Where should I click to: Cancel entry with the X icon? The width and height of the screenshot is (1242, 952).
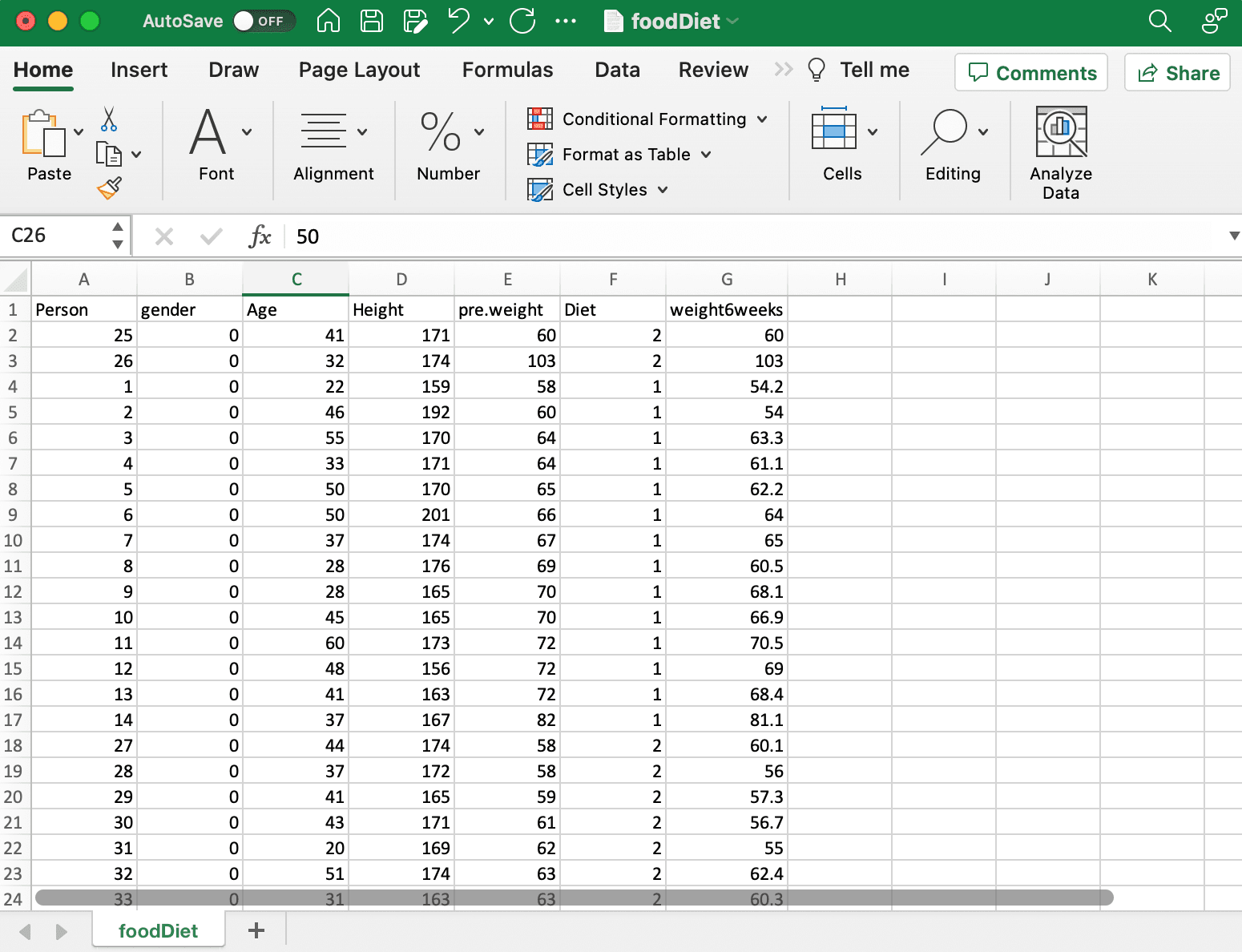tap(163, 236)
